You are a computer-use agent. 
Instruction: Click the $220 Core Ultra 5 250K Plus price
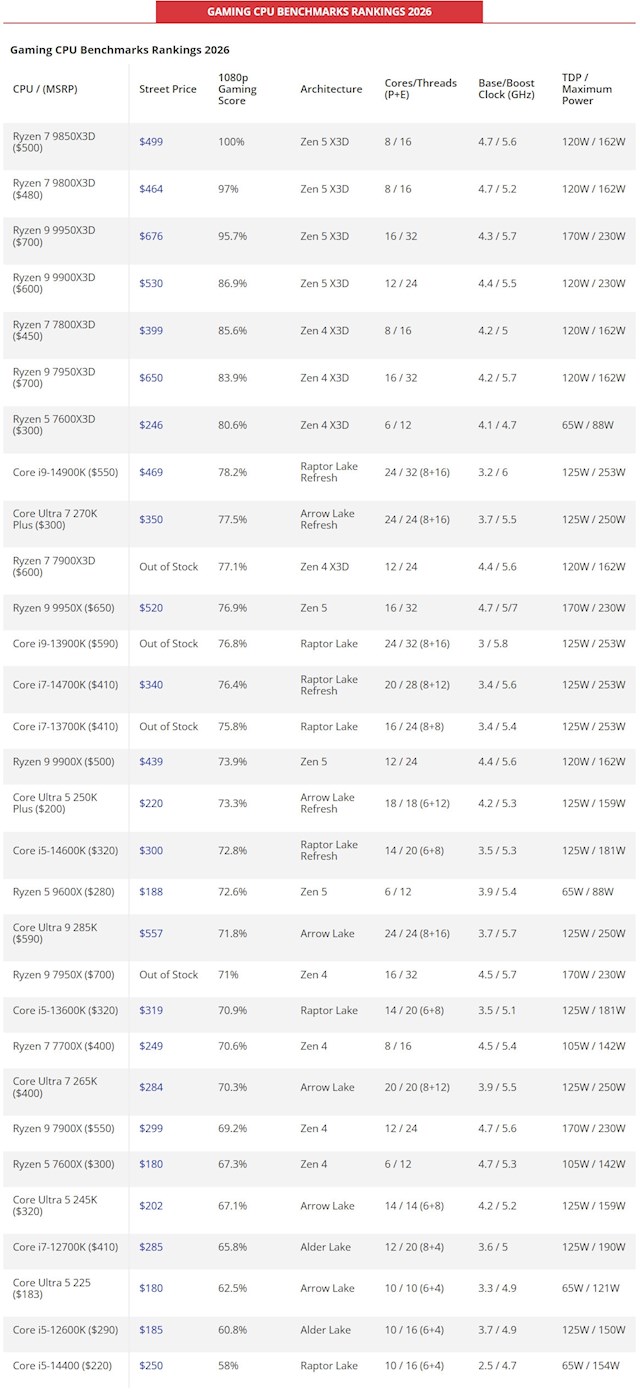151,804
